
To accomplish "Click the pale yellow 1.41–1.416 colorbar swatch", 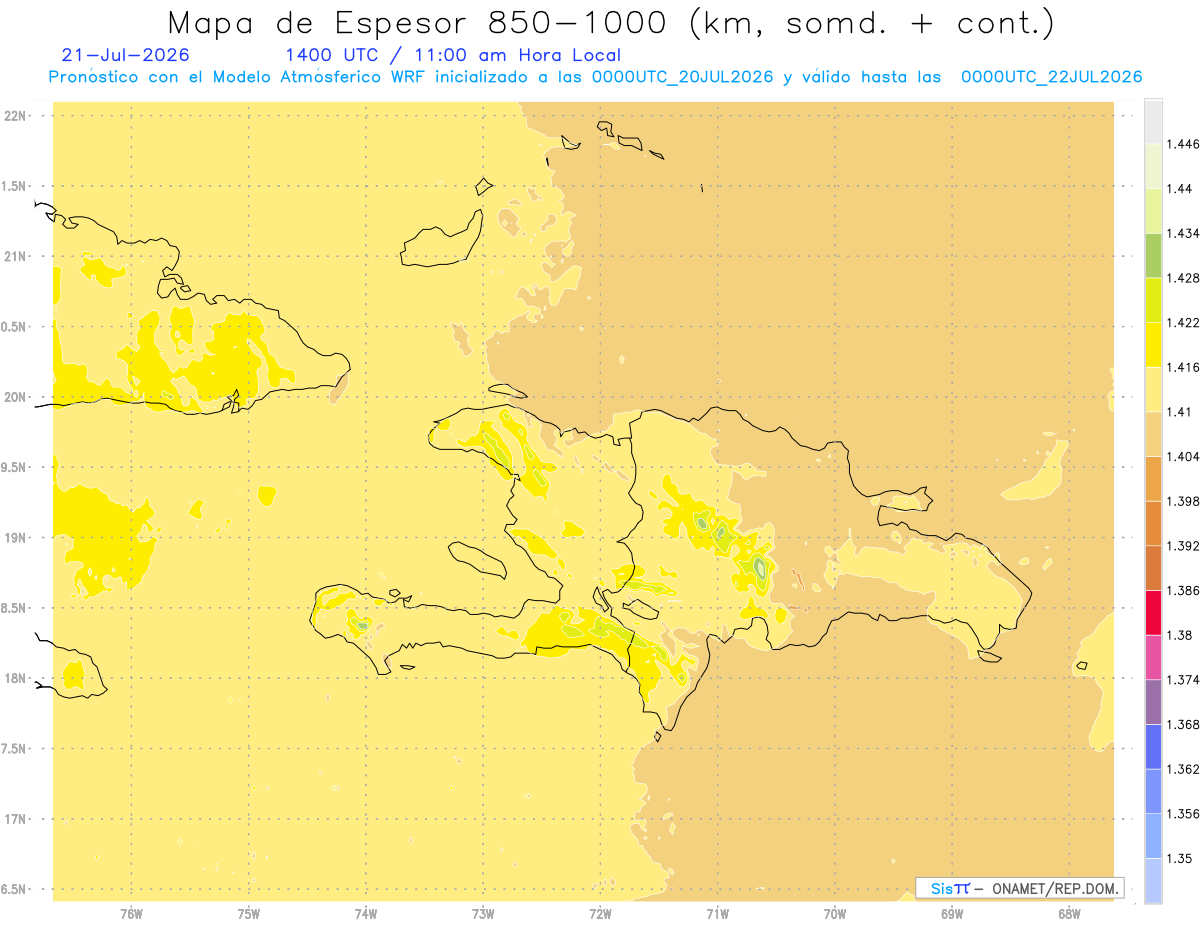I will pos(1153,389).
